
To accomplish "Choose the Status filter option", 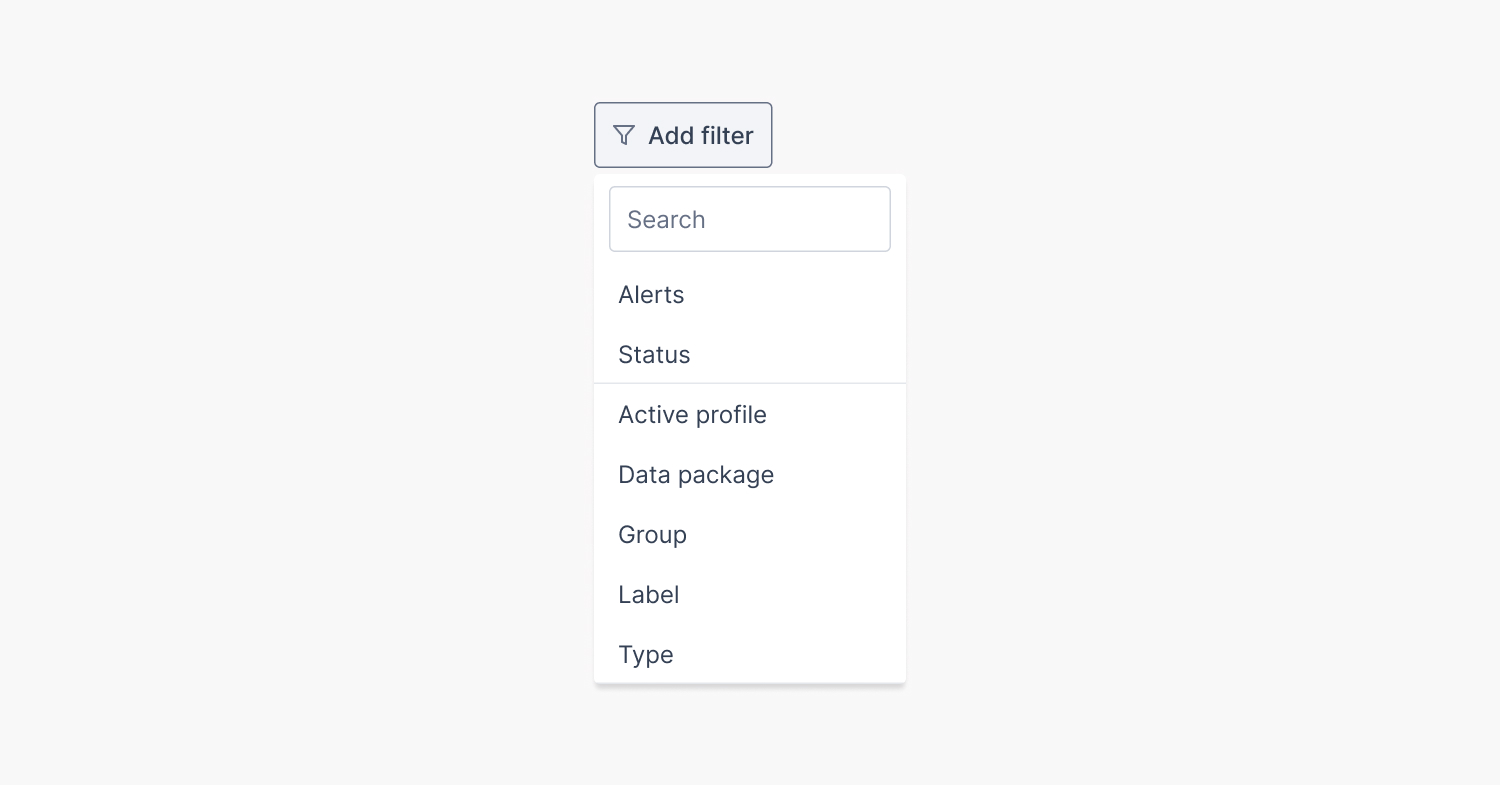I will (654, 355).
